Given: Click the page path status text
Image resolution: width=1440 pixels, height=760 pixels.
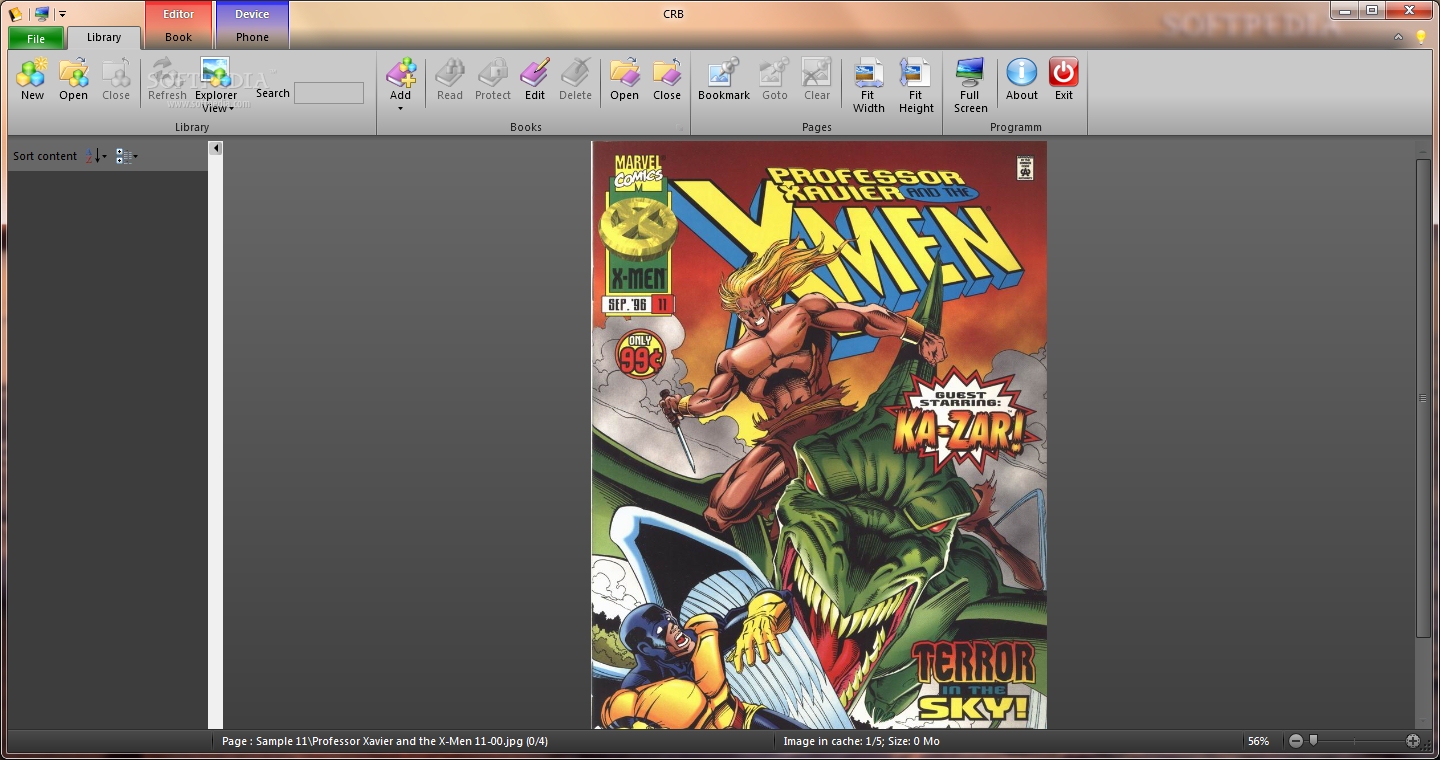Looking at the screenshot, I should [x=385, y=741].
